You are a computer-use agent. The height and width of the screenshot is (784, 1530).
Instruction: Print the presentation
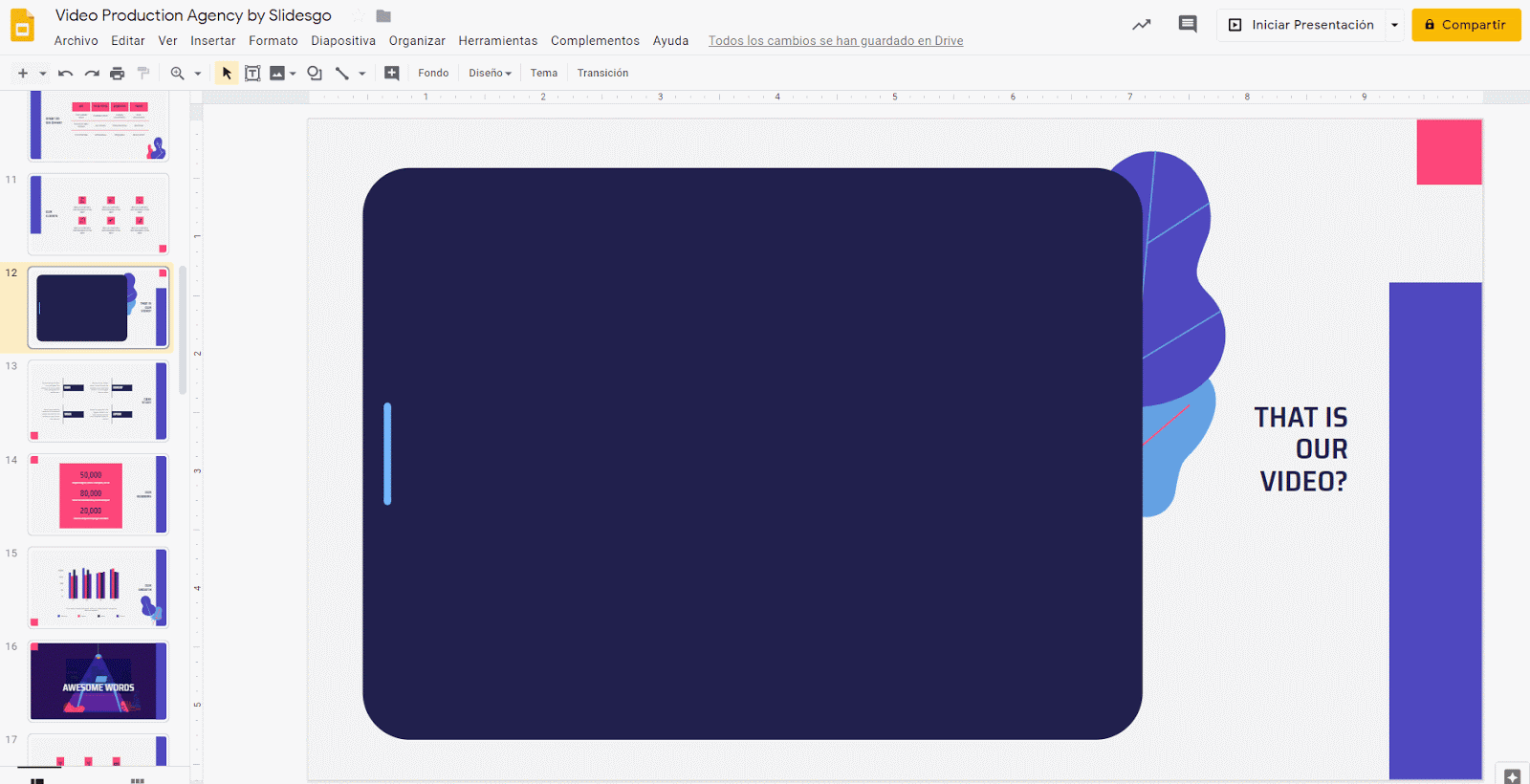118,73
